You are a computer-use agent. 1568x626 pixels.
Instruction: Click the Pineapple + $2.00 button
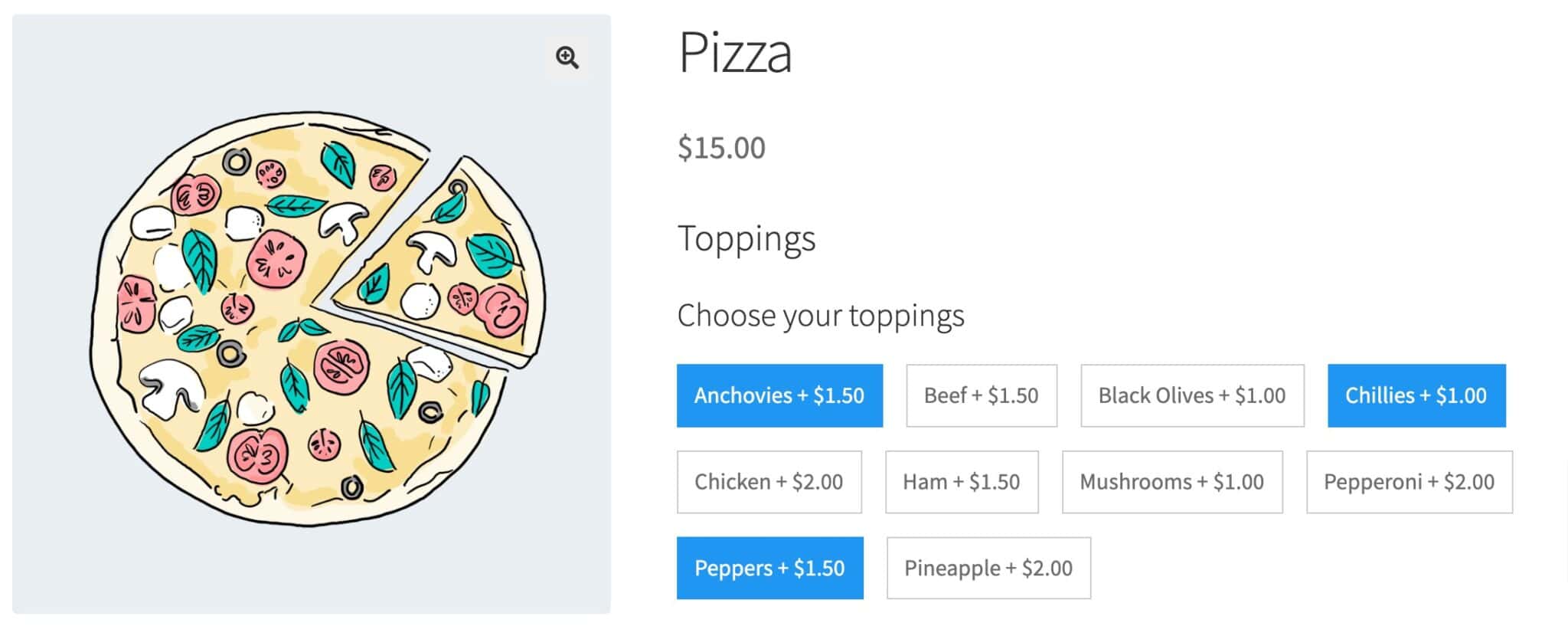coord(988,568)
